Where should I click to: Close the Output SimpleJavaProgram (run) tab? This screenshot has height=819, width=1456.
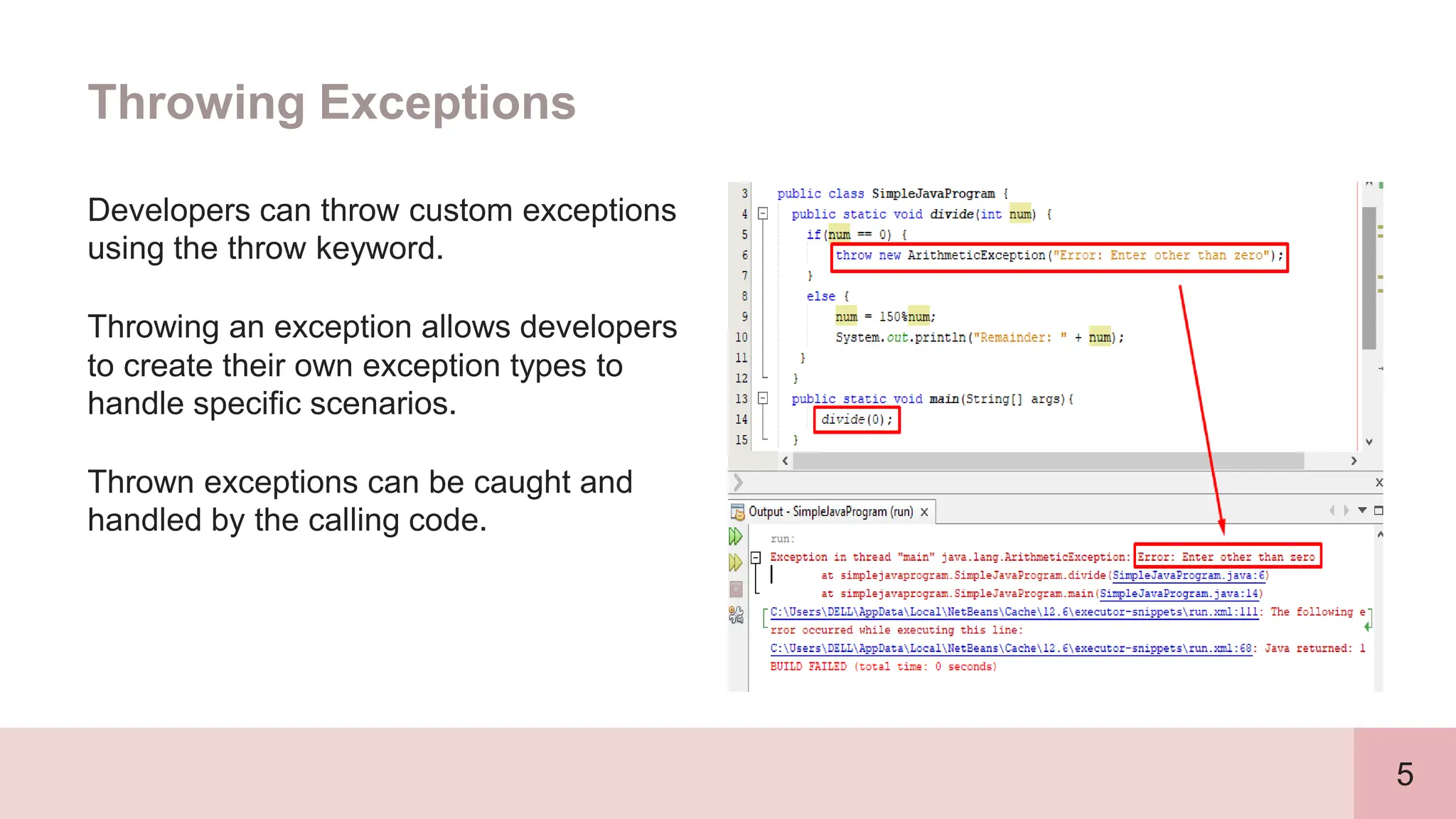(924, 512)
